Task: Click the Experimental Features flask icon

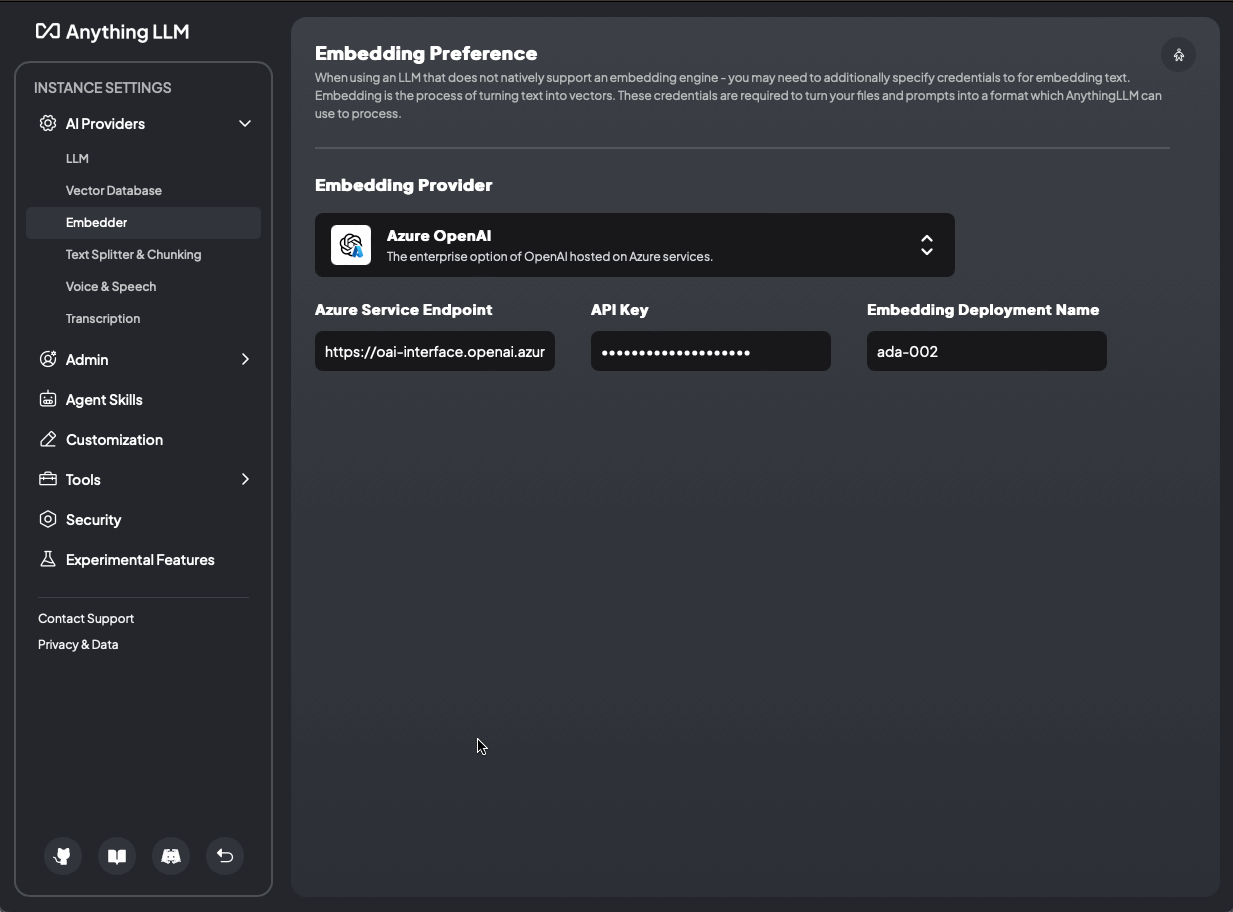Action: 48,559
